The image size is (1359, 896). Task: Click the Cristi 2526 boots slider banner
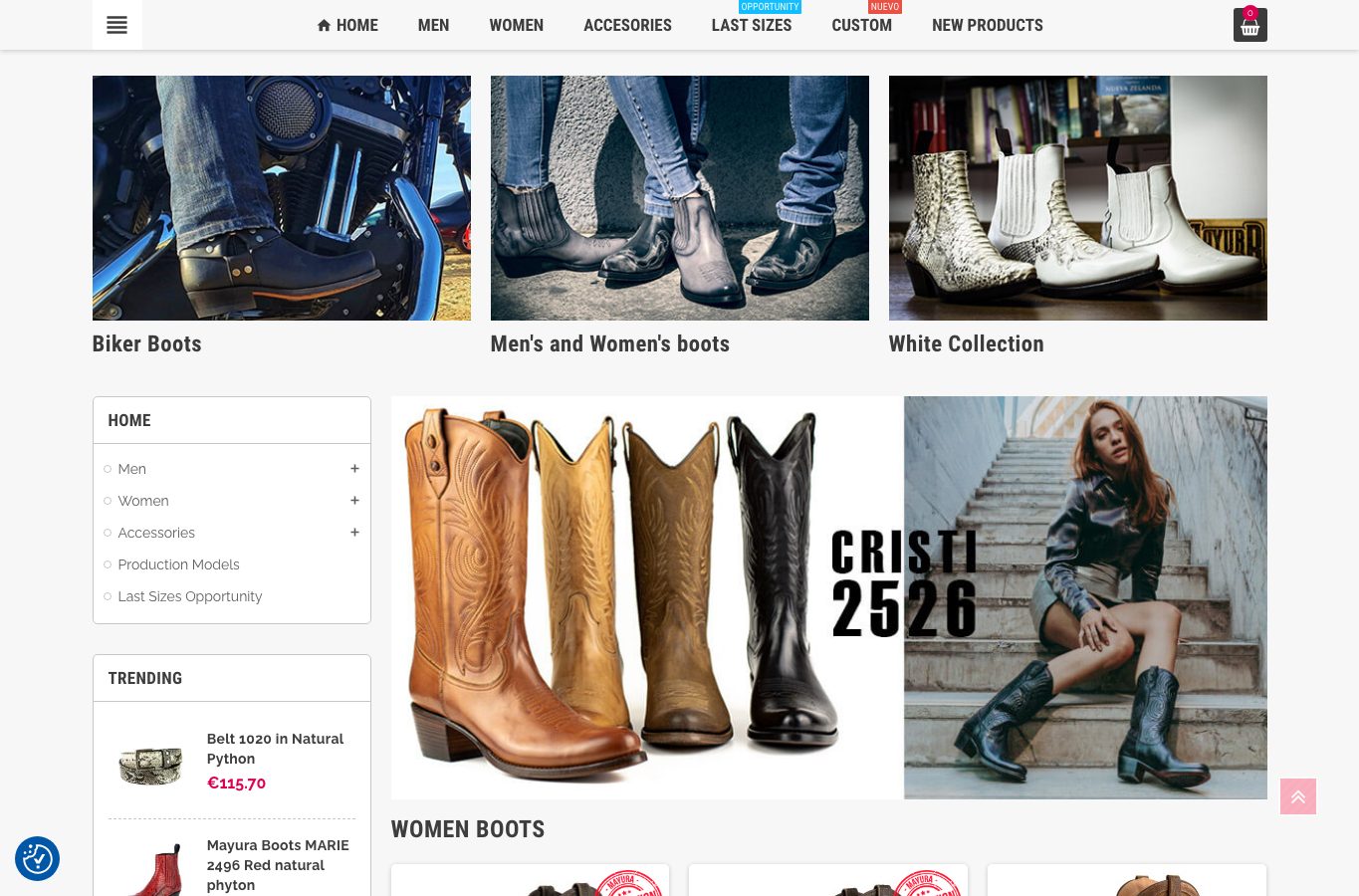829,597
